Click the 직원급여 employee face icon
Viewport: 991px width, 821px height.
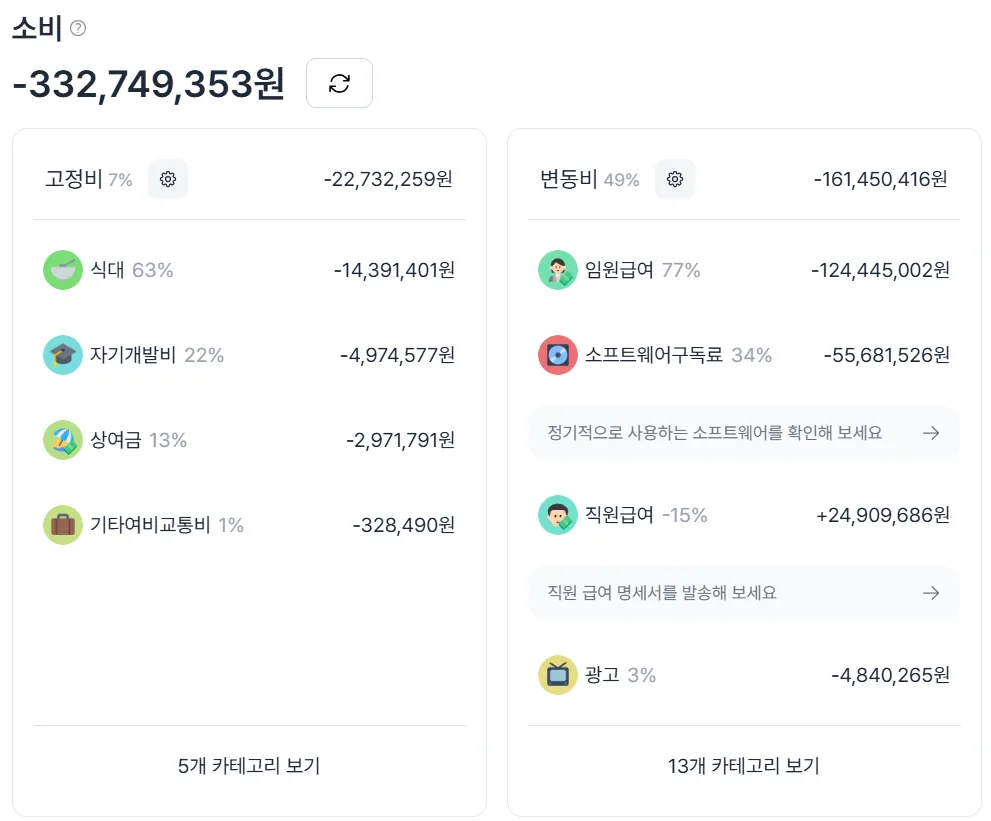point(557,515)
